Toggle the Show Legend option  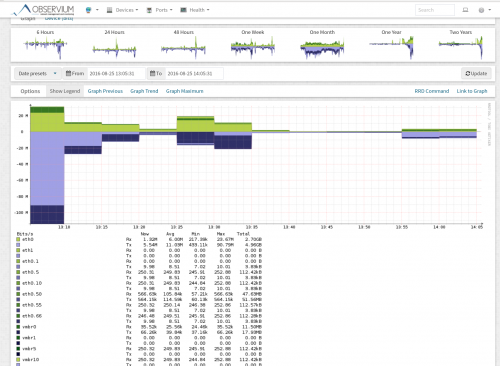65,91
